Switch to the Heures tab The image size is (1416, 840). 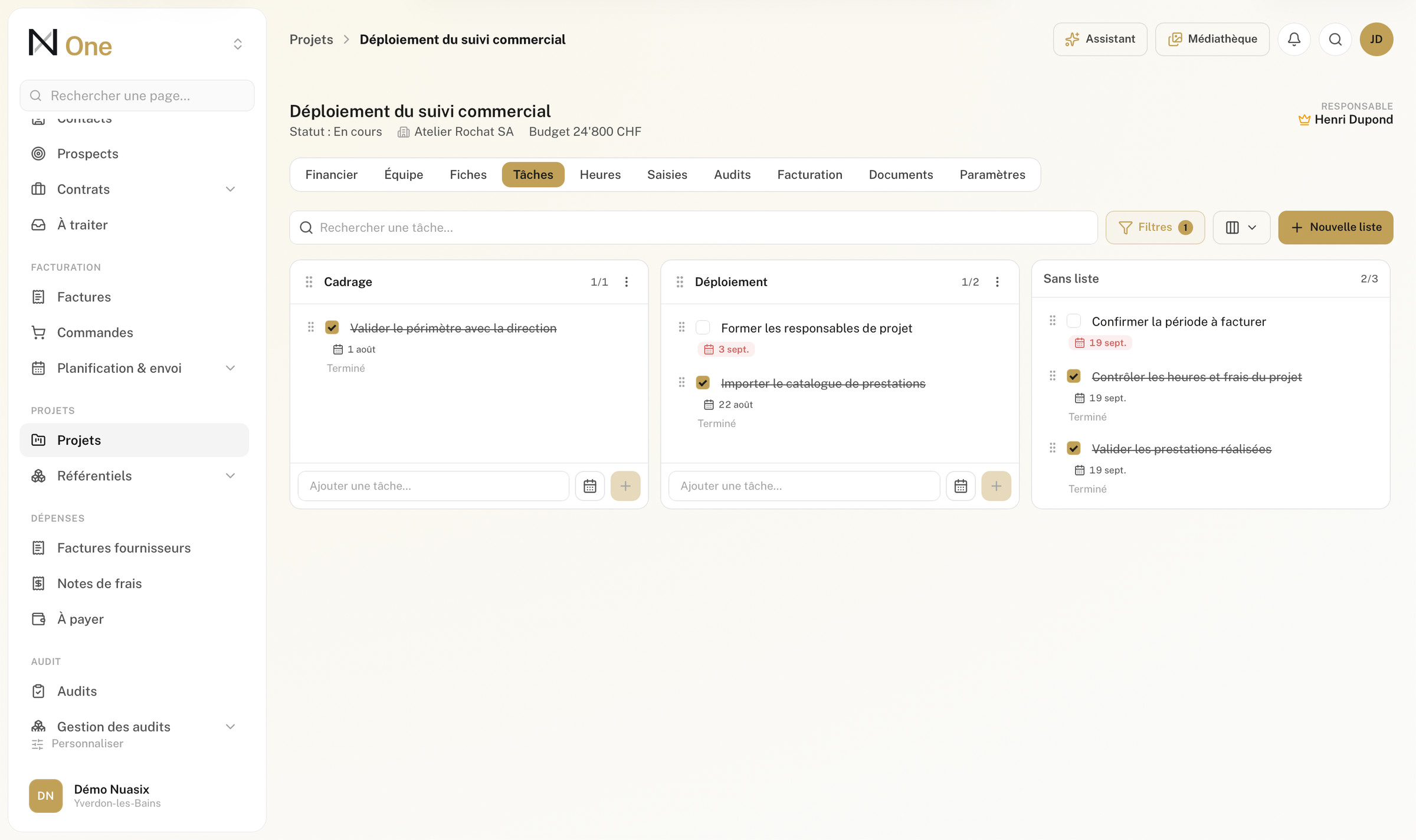pos(600,175)
